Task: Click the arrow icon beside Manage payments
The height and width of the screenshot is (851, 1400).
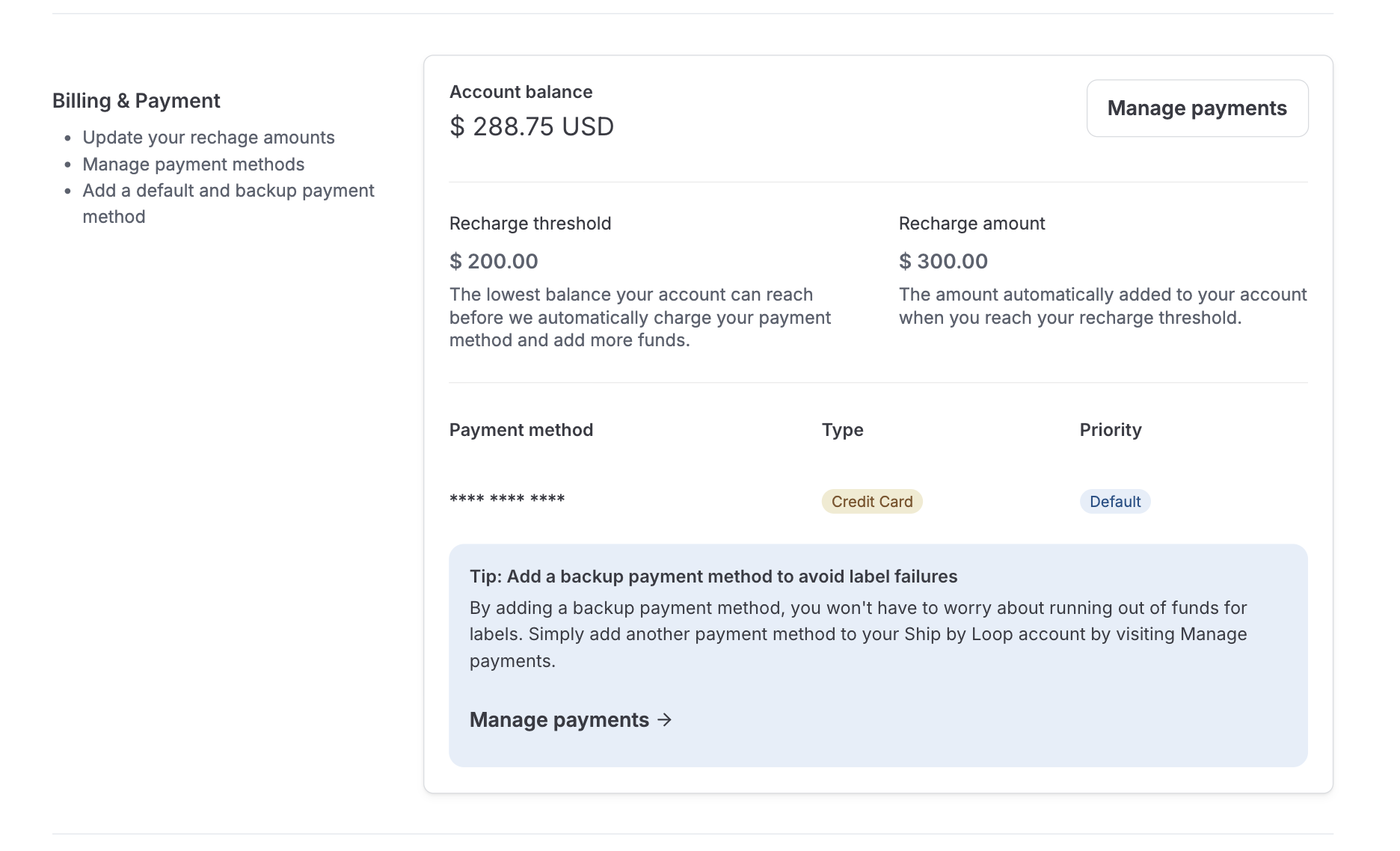Action: tap(665, 719)
